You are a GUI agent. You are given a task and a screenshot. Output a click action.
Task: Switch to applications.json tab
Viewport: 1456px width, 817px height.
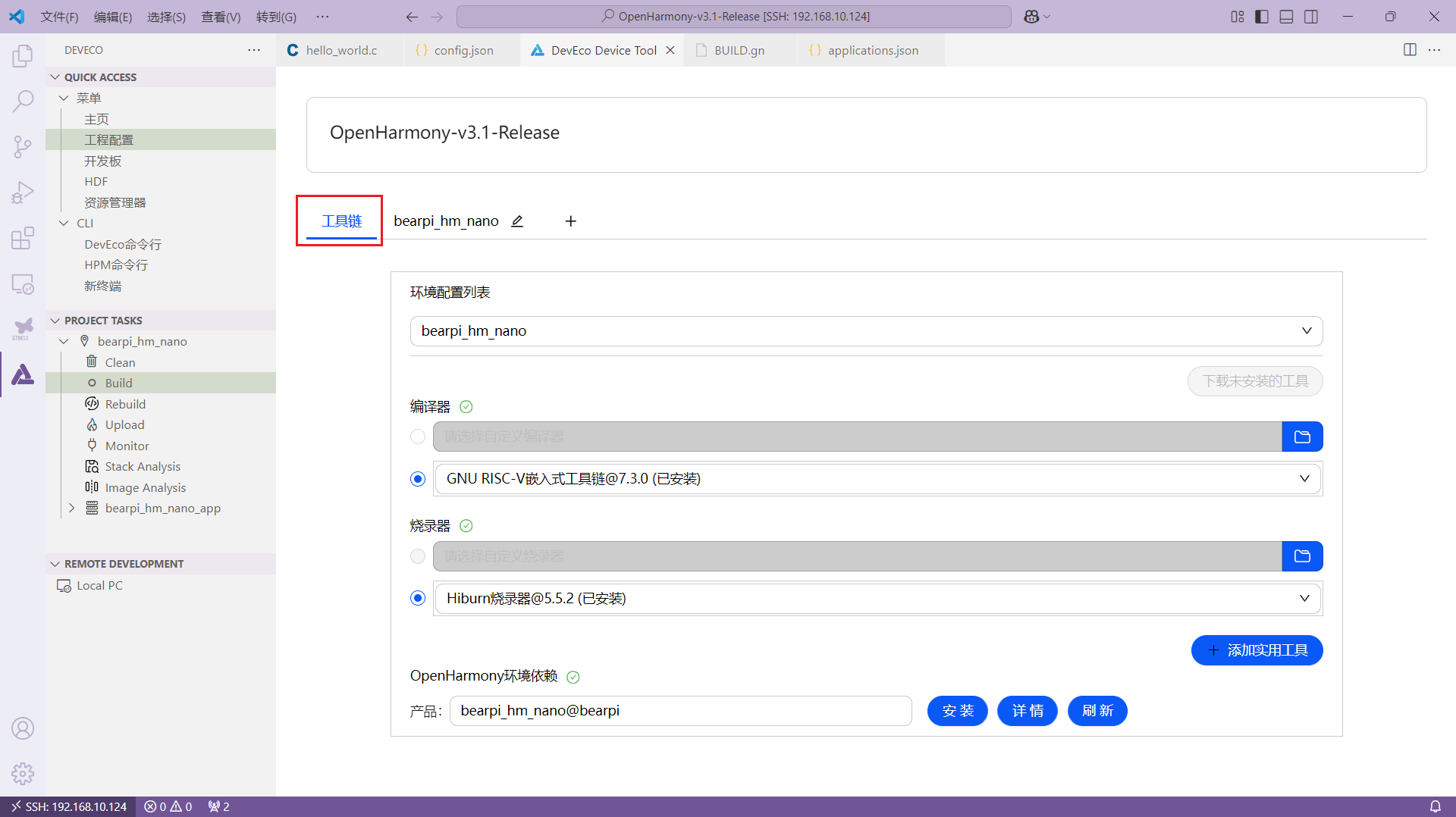[871, 50]
